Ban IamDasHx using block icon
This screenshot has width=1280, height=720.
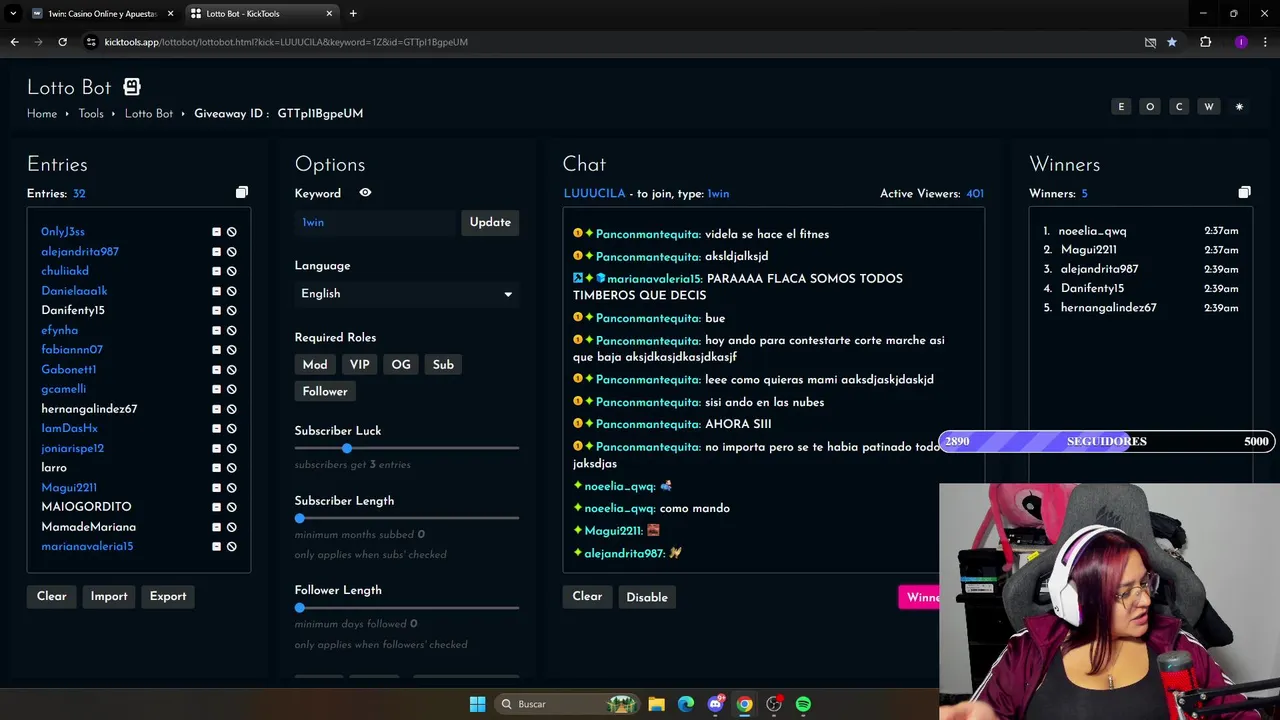[232, 429]
